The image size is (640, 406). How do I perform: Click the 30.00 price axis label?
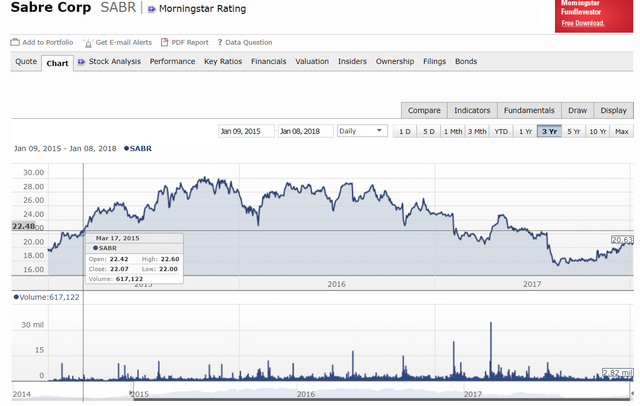click(x=33, y=173)
